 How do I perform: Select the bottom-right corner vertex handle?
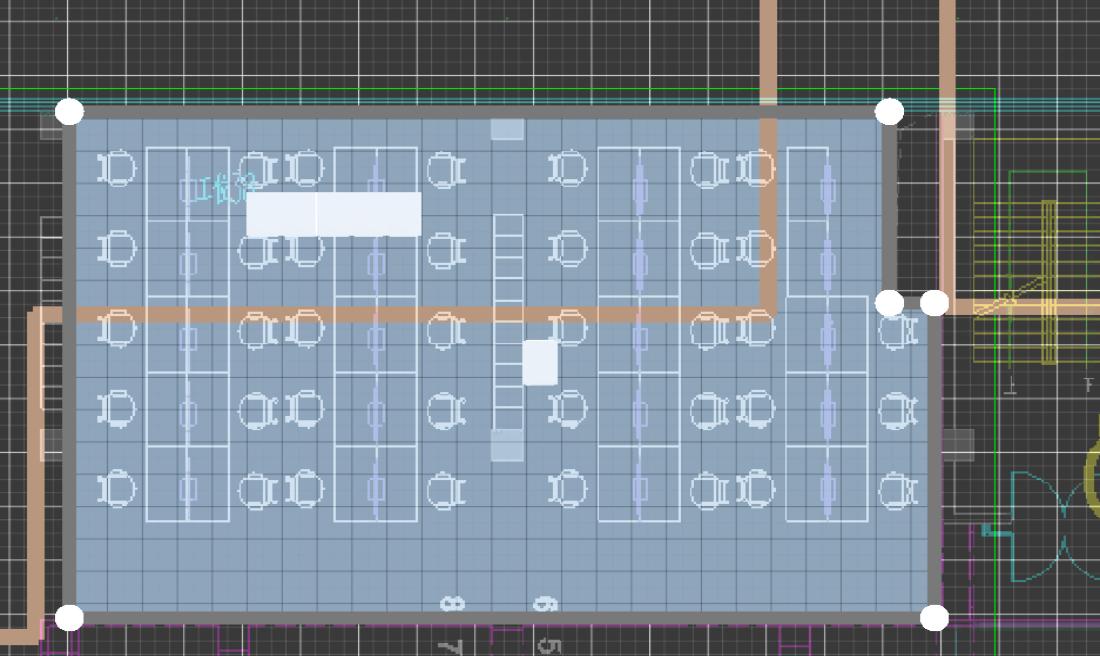[933, 618]
